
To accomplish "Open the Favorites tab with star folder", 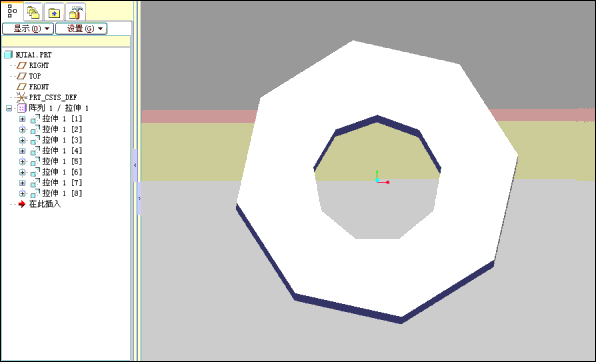I will [x=54, y=12].
